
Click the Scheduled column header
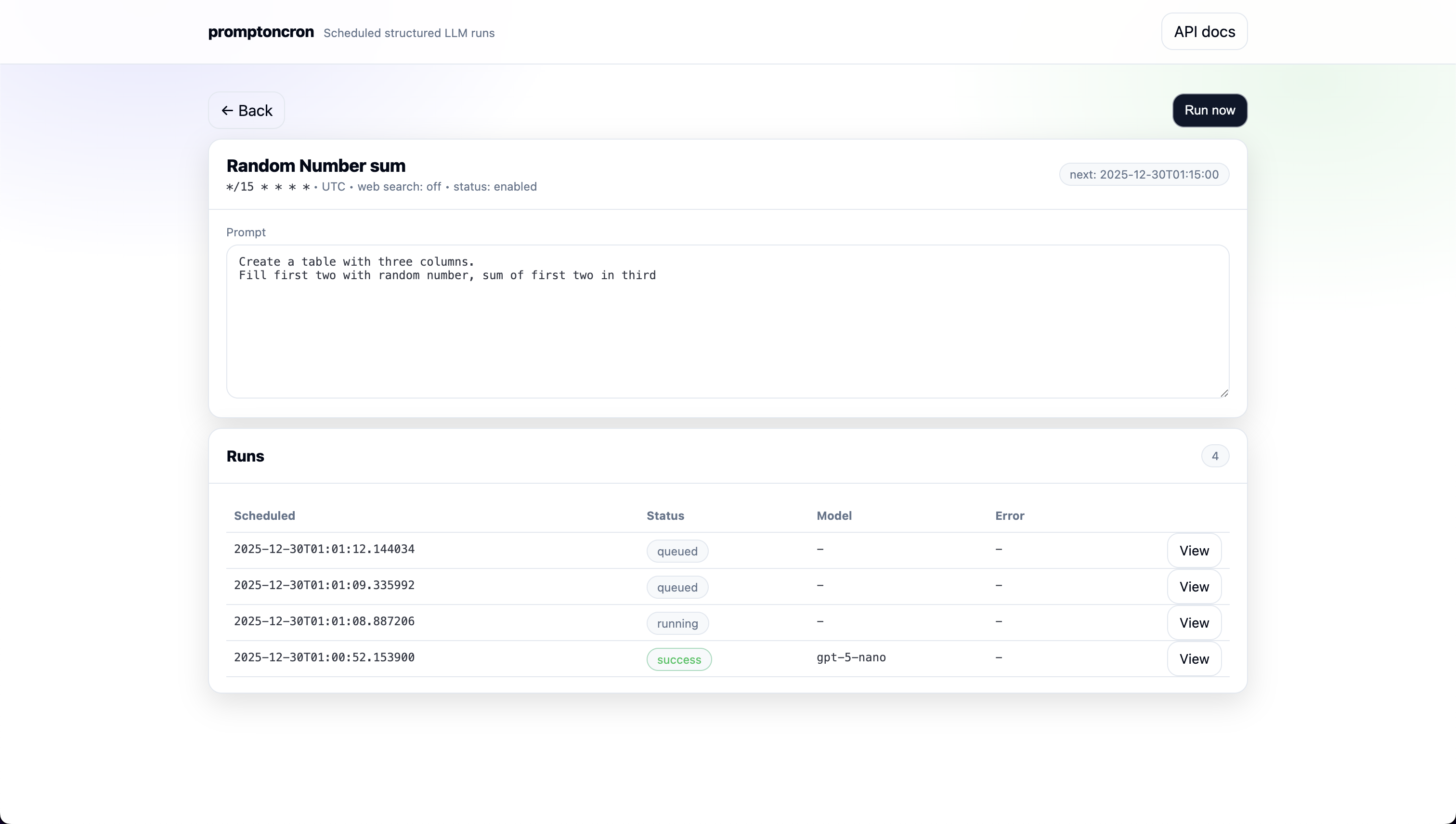264,515
